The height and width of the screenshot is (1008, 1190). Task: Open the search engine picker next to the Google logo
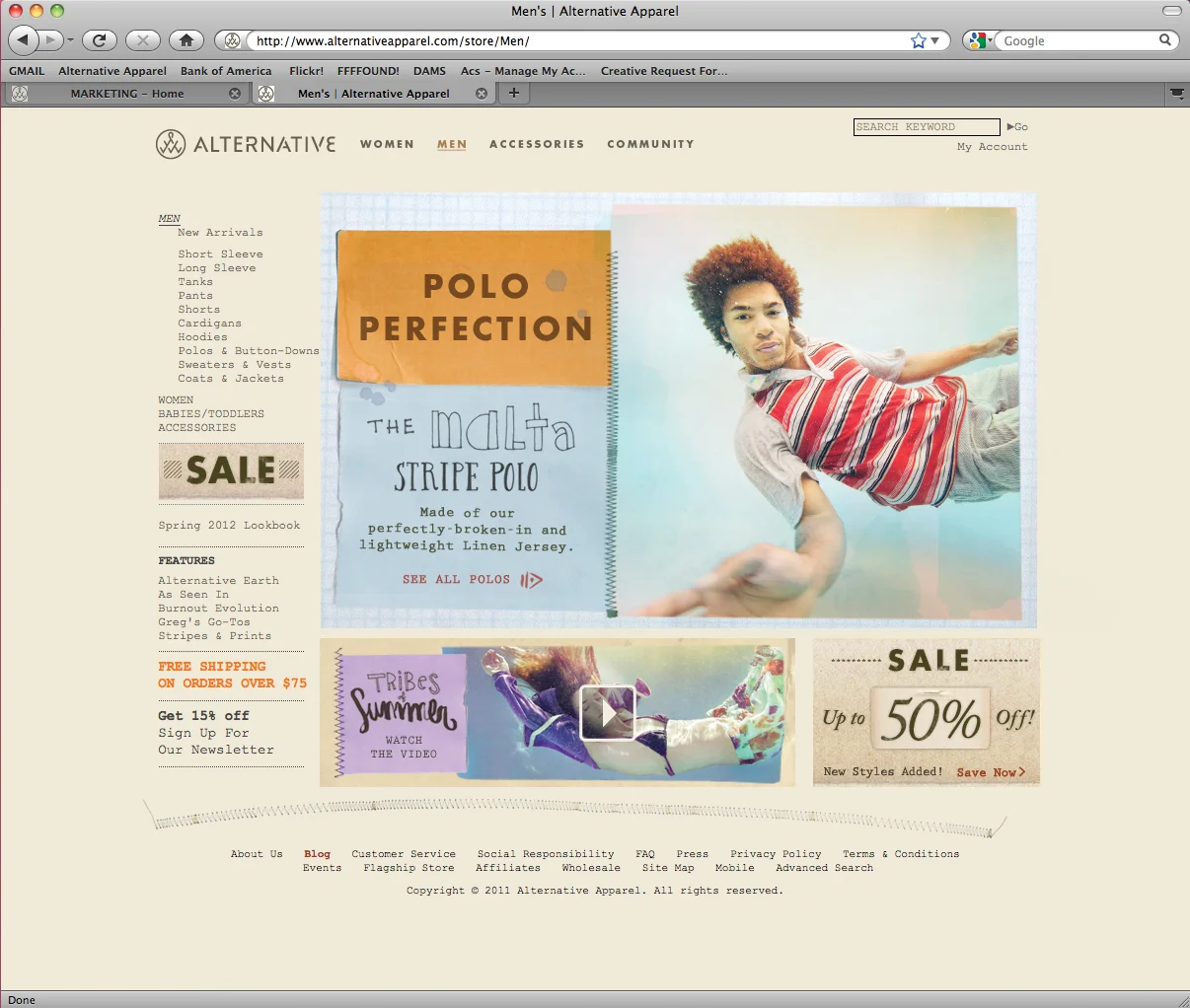988,40
